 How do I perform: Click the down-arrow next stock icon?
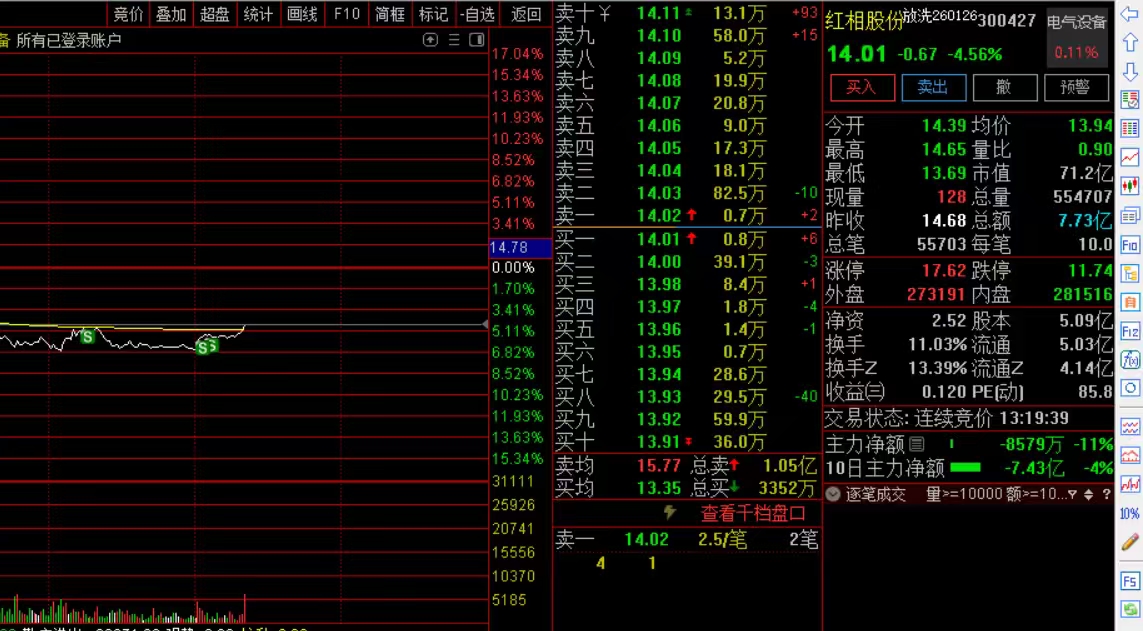(1130, 71)
